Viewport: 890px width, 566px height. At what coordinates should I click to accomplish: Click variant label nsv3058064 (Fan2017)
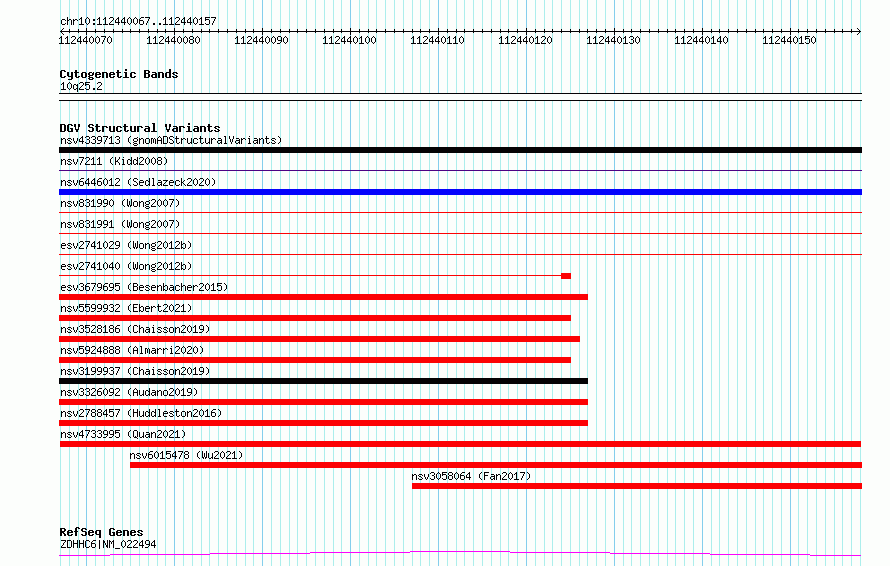point(471,476)
